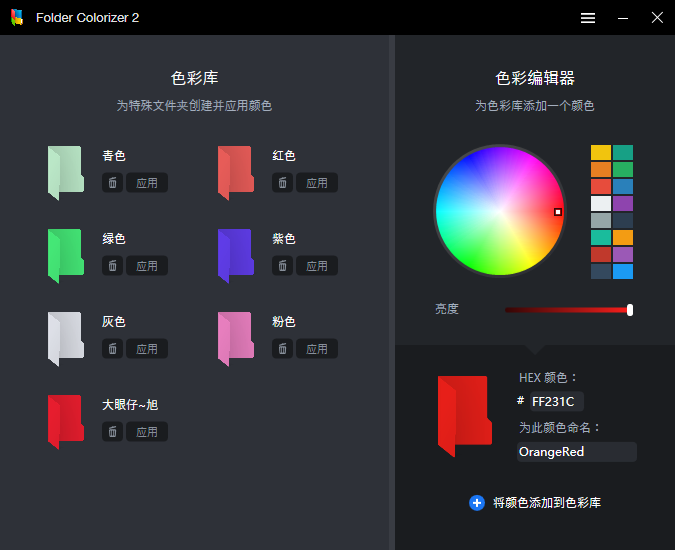Image resolution: width=675 pixels, height=550 pixels.
Task: Minimize the Folder Colorizer 2 window
Action: [x=623, y=18]
